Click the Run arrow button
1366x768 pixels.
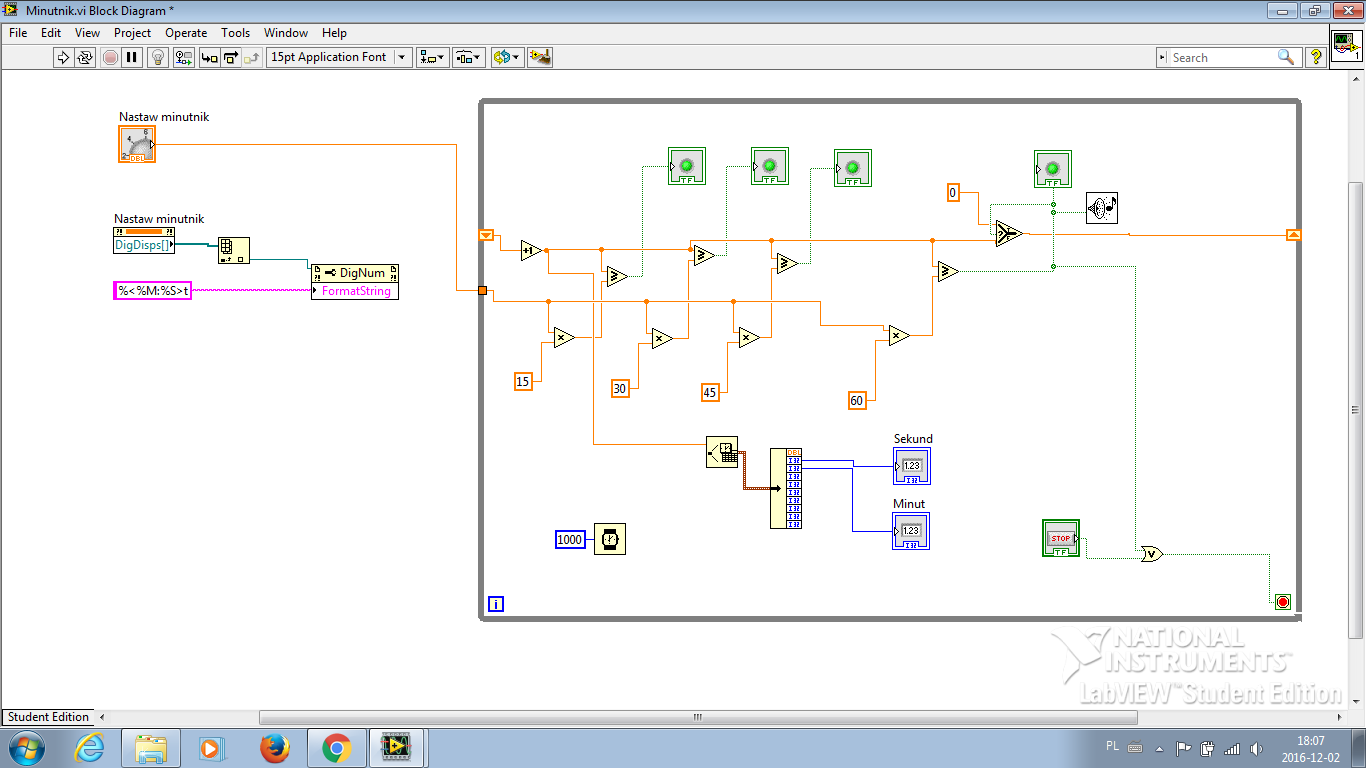(63, 57)
